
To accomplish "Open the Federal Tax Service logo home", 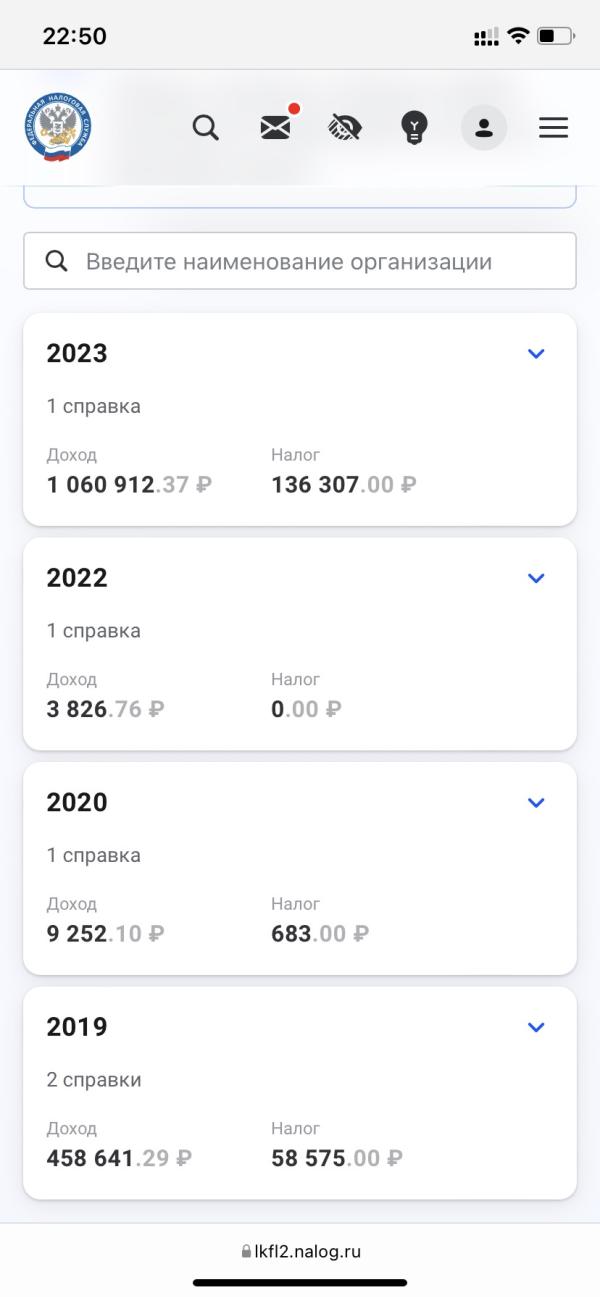I will pos(59,127).
